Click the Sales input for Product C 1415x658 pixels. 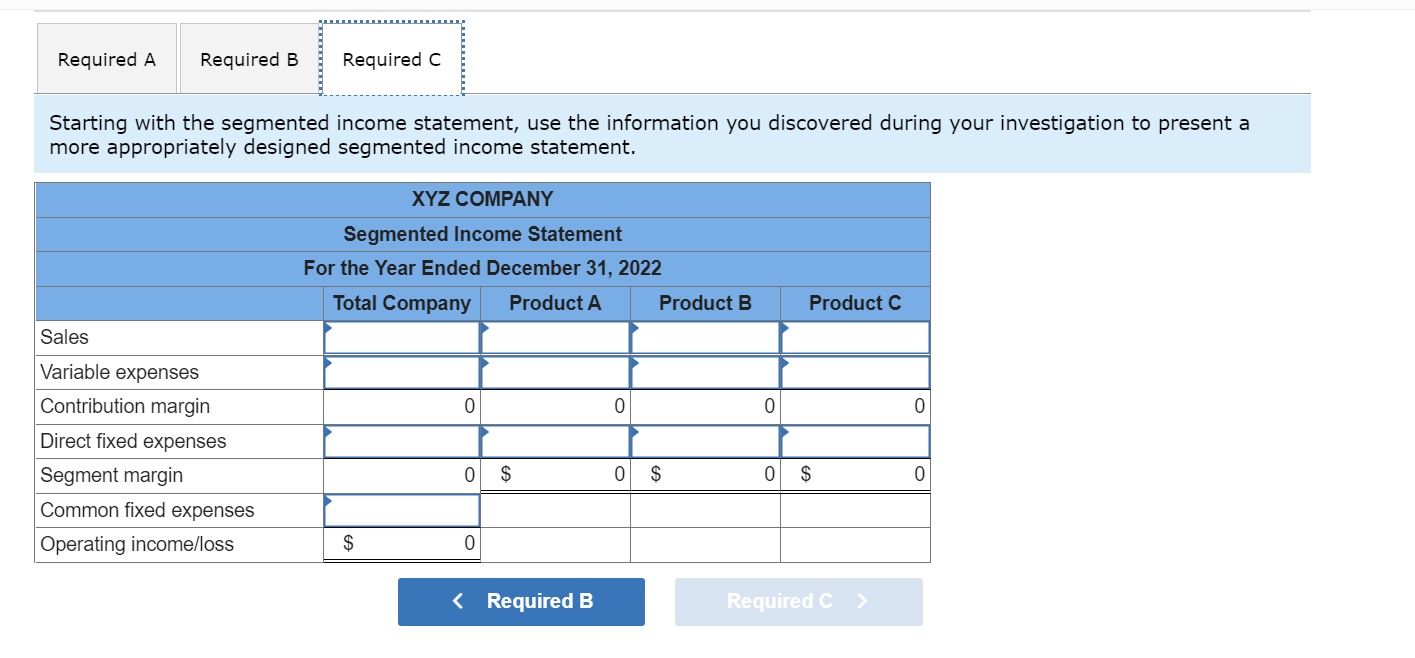click(x=854, y=337)
